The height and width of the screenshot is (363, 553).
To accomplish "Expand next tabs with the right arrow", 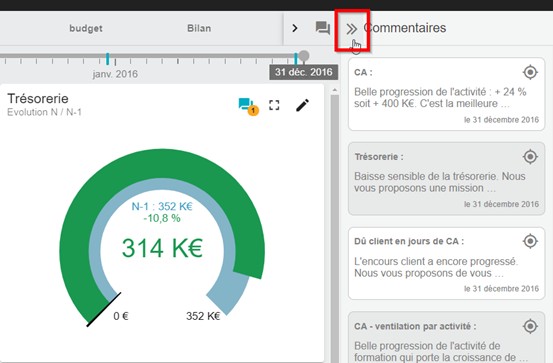I will pos(295,28).
